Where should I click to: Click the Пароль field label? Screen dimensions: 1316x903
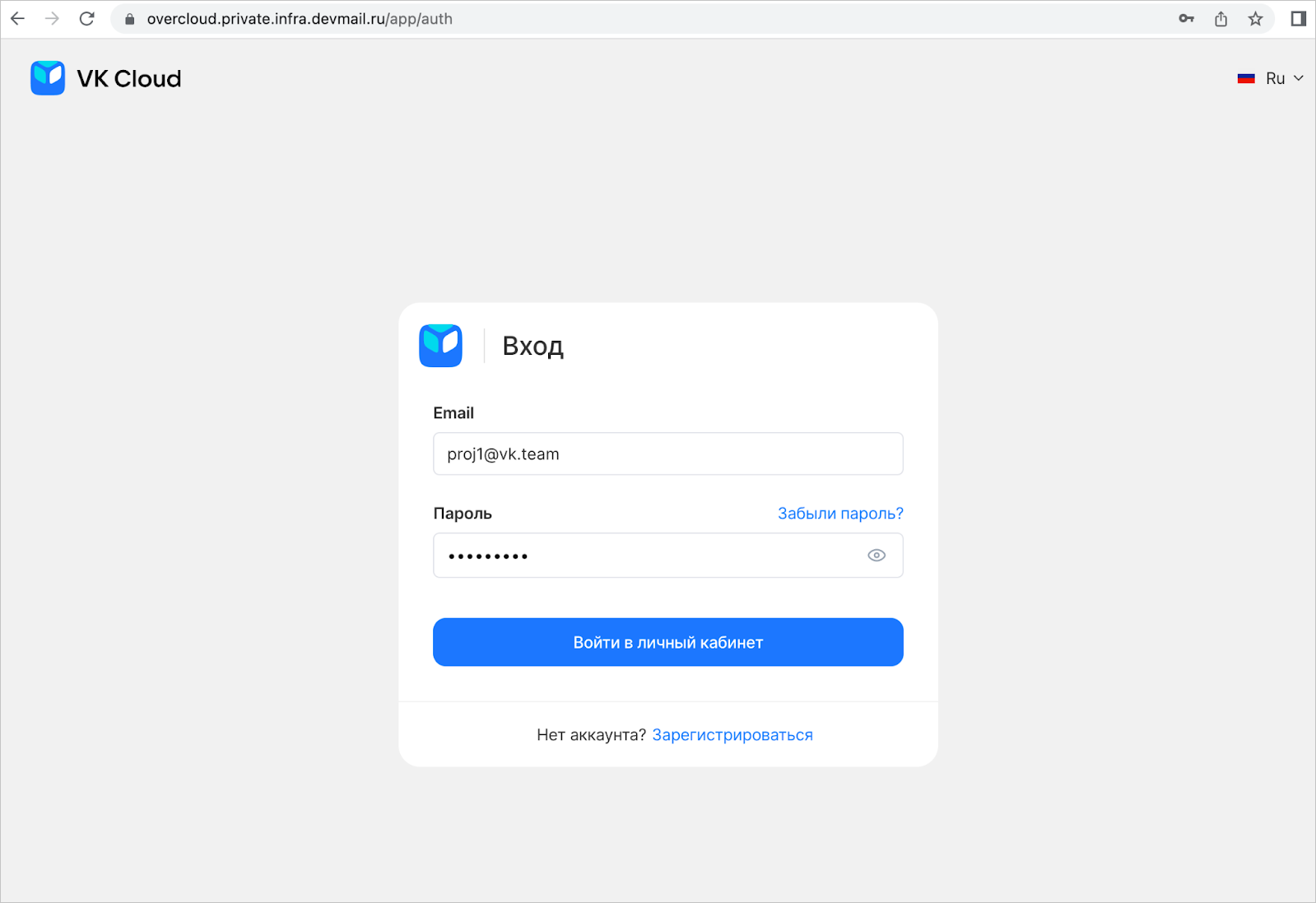463,514
